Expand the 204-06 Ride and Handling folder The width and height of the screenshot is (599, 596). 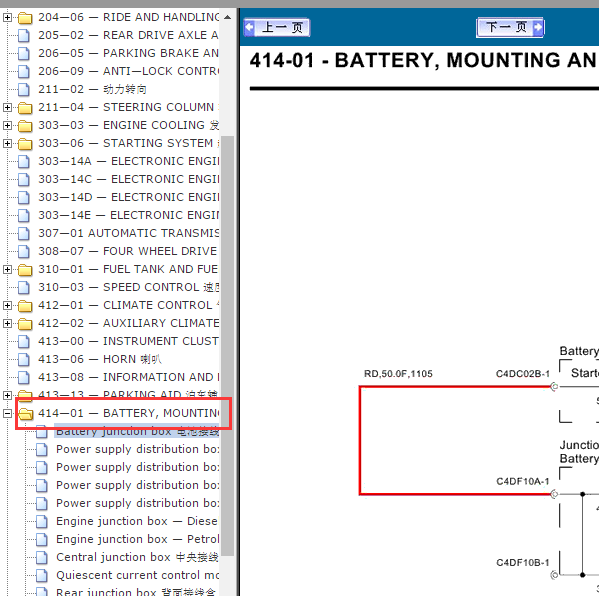tap(7, 18)
